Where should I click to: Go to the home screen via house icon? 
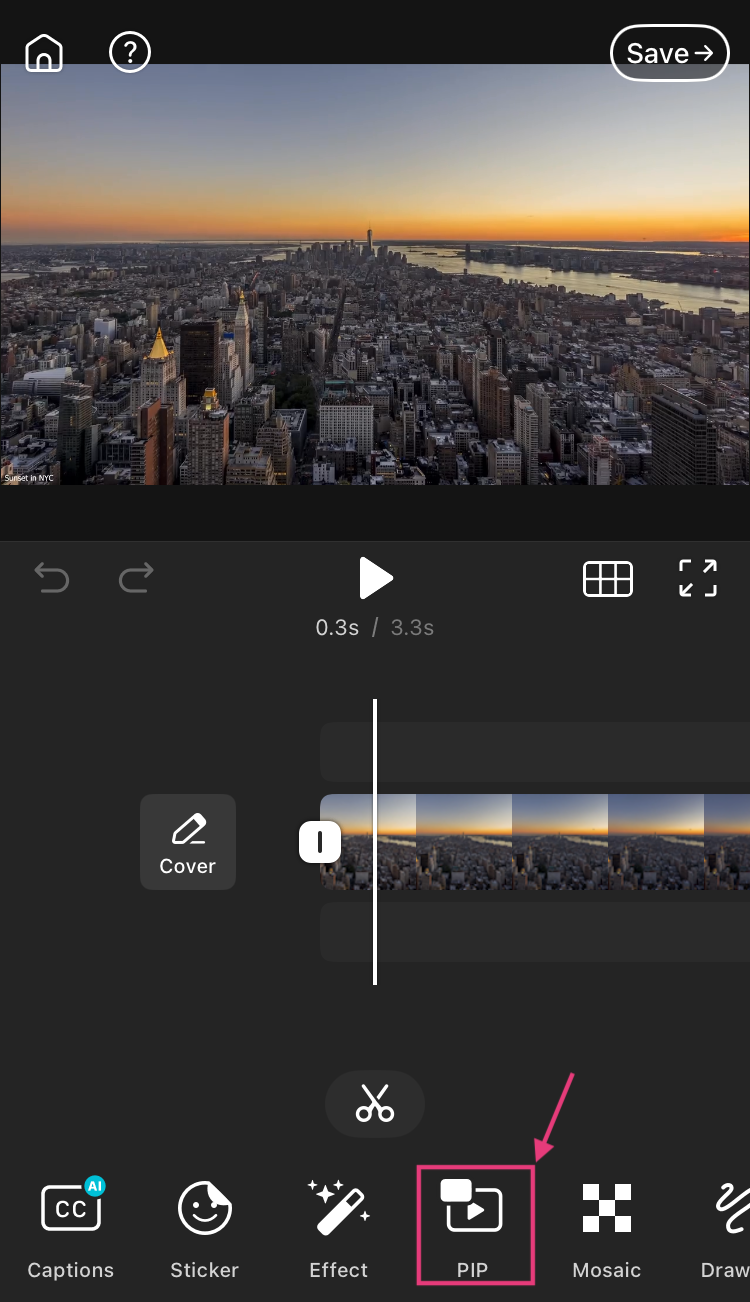pyautogui.click(x=44, y=53)
